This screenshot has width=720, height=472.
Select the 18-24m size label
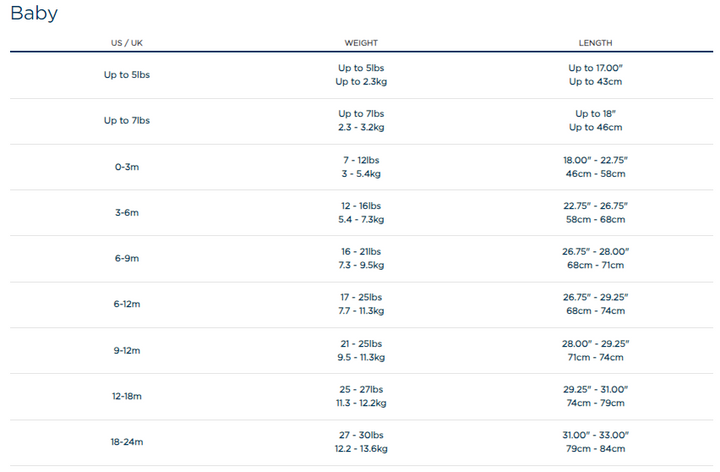click(127, 442)
